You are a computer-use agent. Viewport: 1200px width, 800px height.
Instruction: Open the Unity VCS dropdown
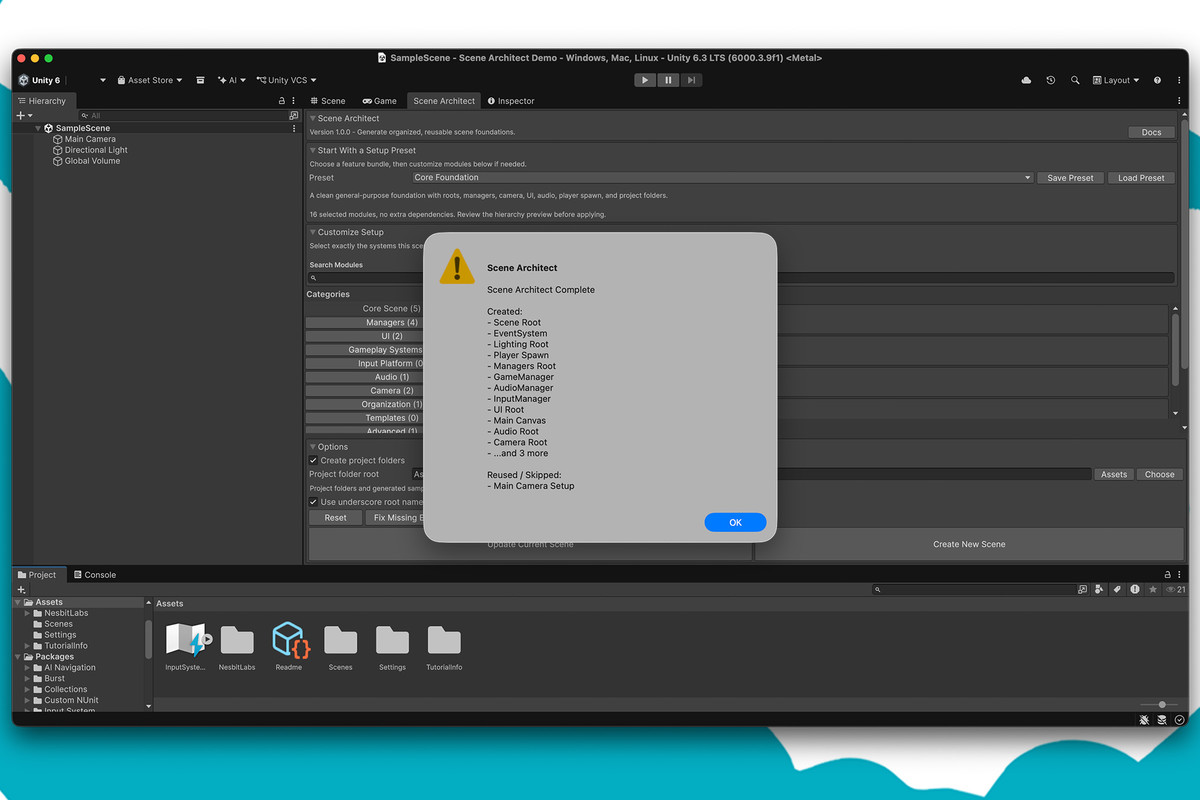click(286, 80)
